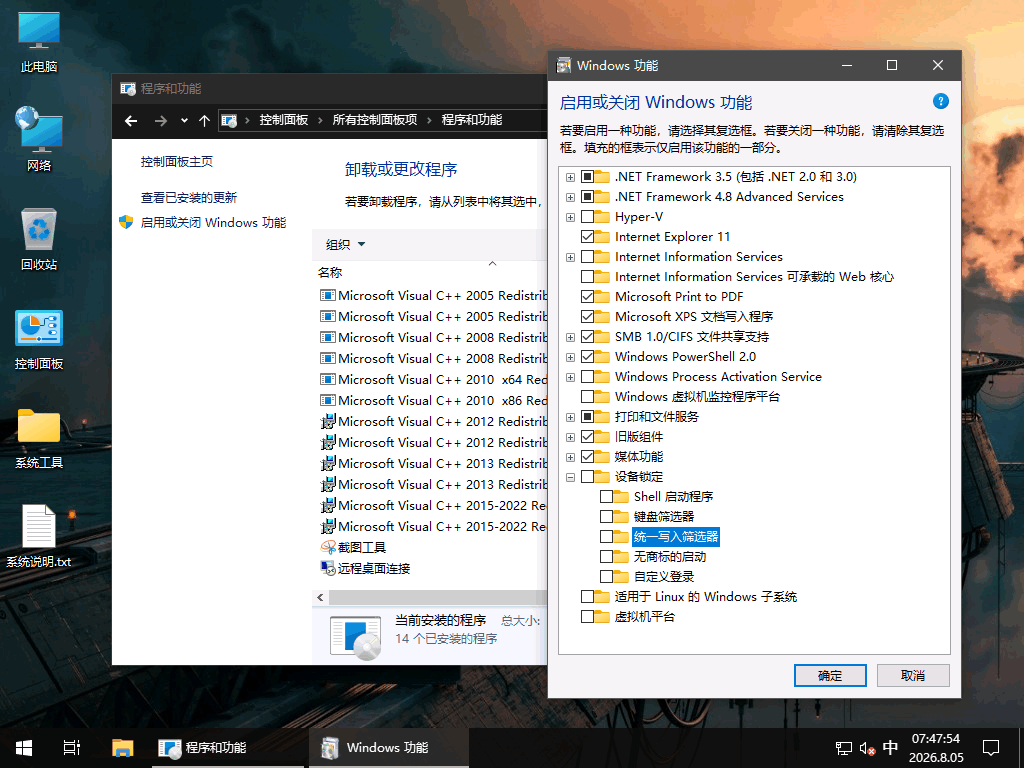The image size is (1024, 768).
Task: Click the network tray icon
Action: coord(844,748)
